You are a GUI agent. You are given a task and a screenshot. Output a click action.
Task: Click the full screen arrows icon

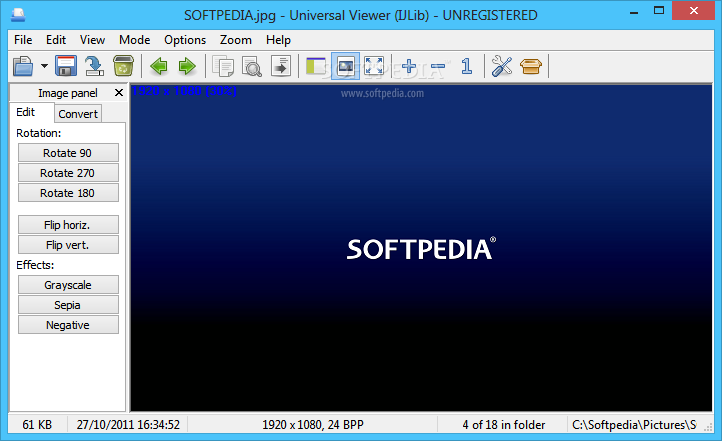[374, 66]
